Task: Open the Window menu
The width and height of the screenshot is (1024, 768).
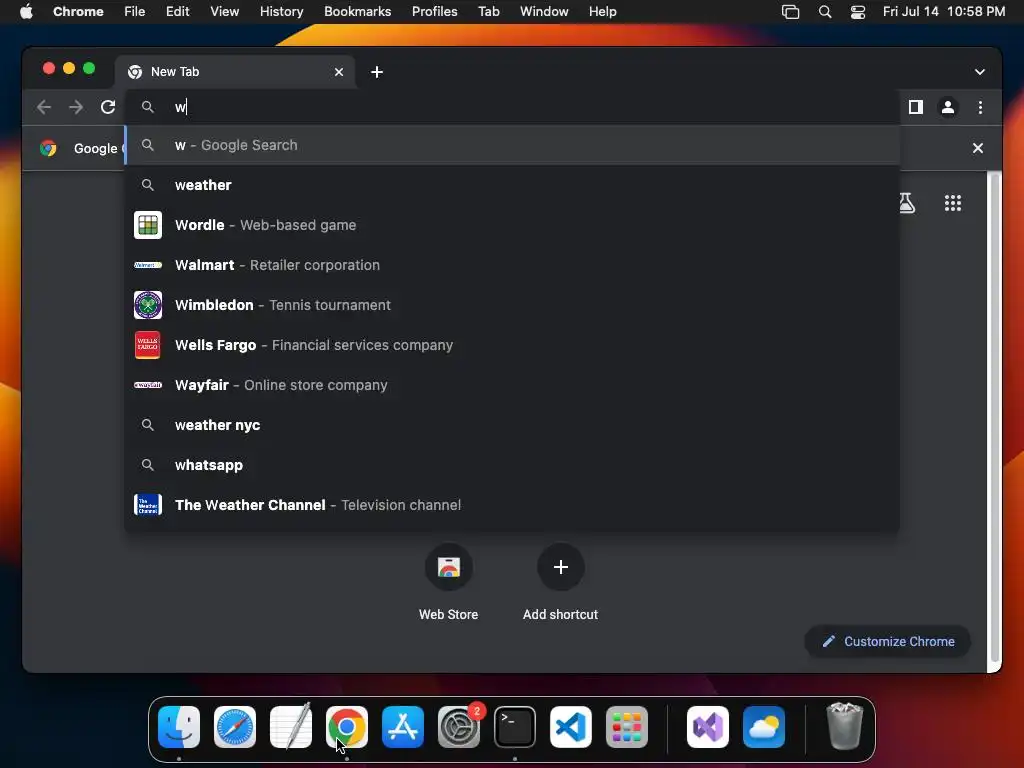Action: click(x=544, y=12)
